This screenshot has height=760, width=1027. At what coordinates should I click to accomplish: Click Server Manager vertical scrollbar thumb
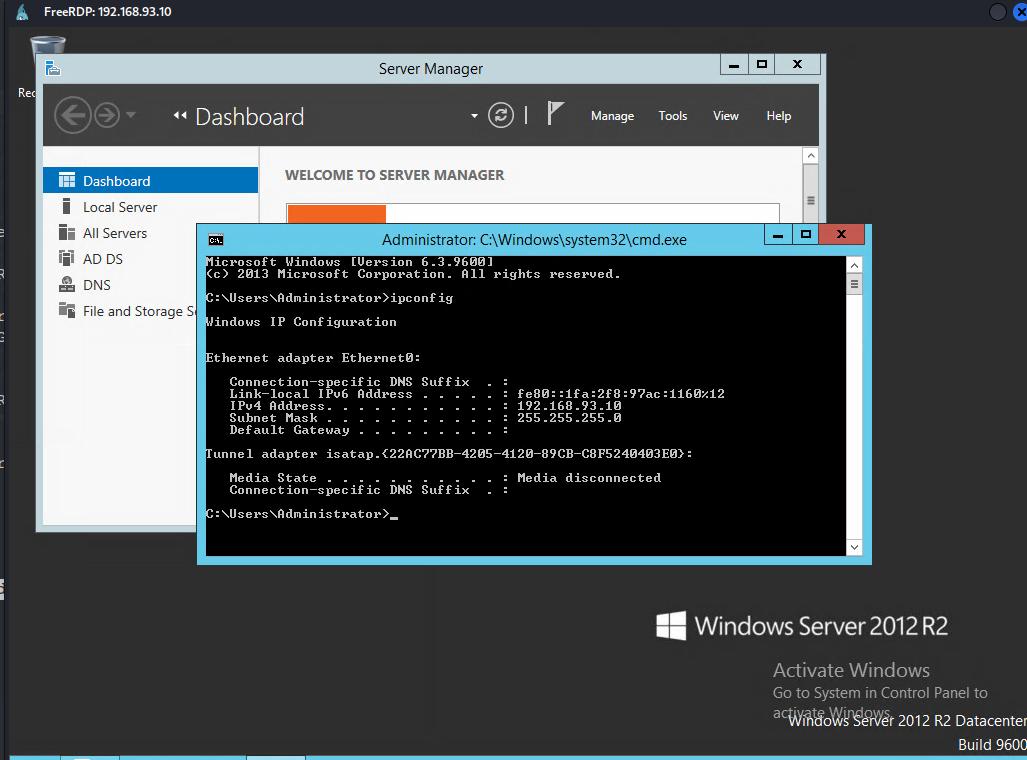(x=811, y=193)
